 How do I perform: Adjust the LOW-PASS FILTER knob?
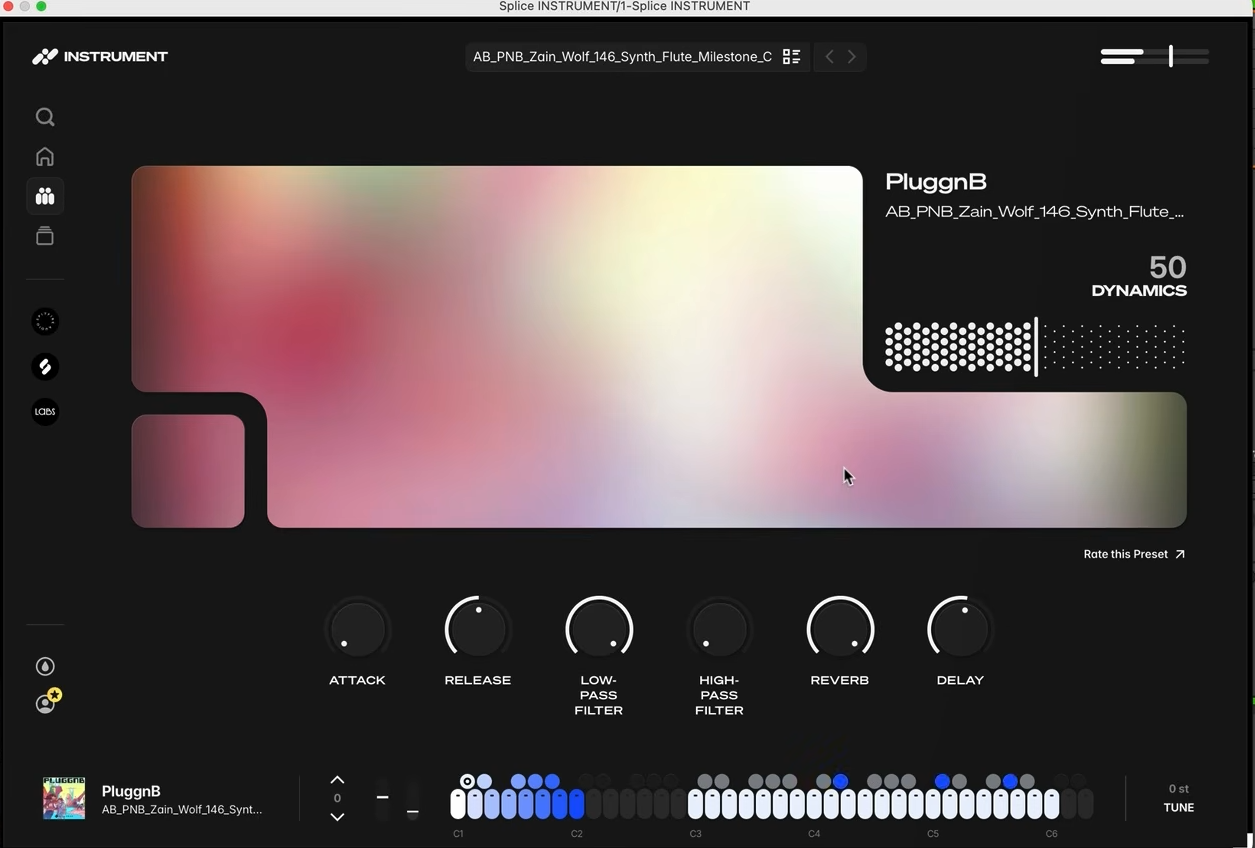click(x=599, y=629)
